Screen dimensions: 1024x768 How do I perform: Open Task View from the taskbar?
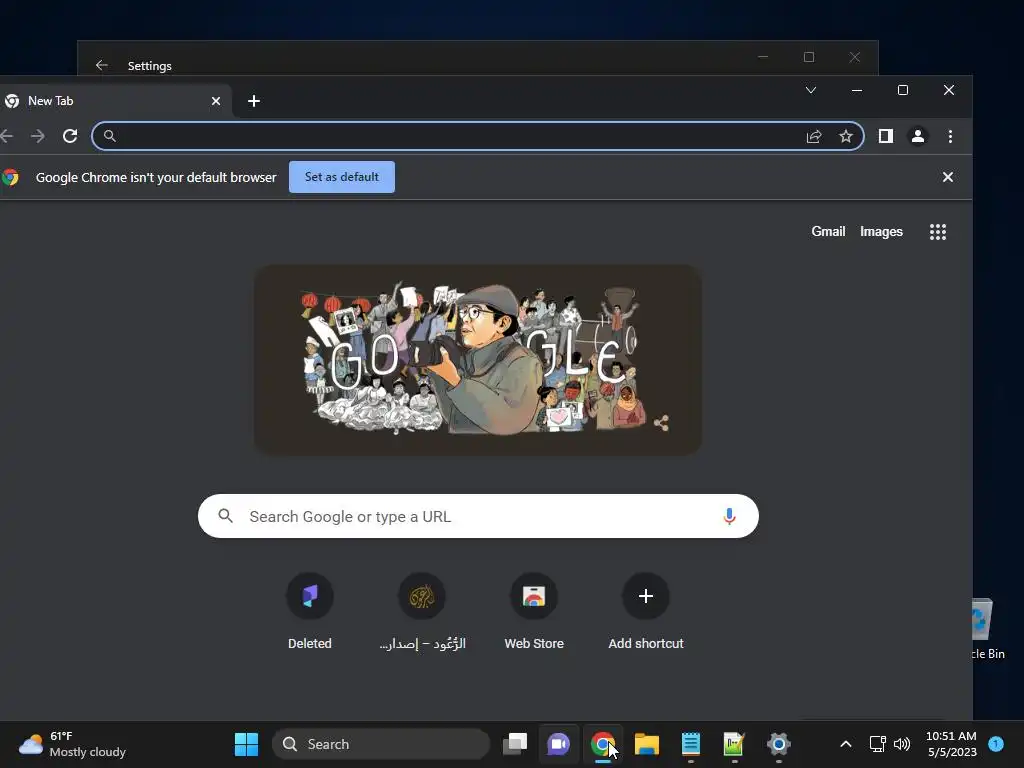[x=515, y=744]
